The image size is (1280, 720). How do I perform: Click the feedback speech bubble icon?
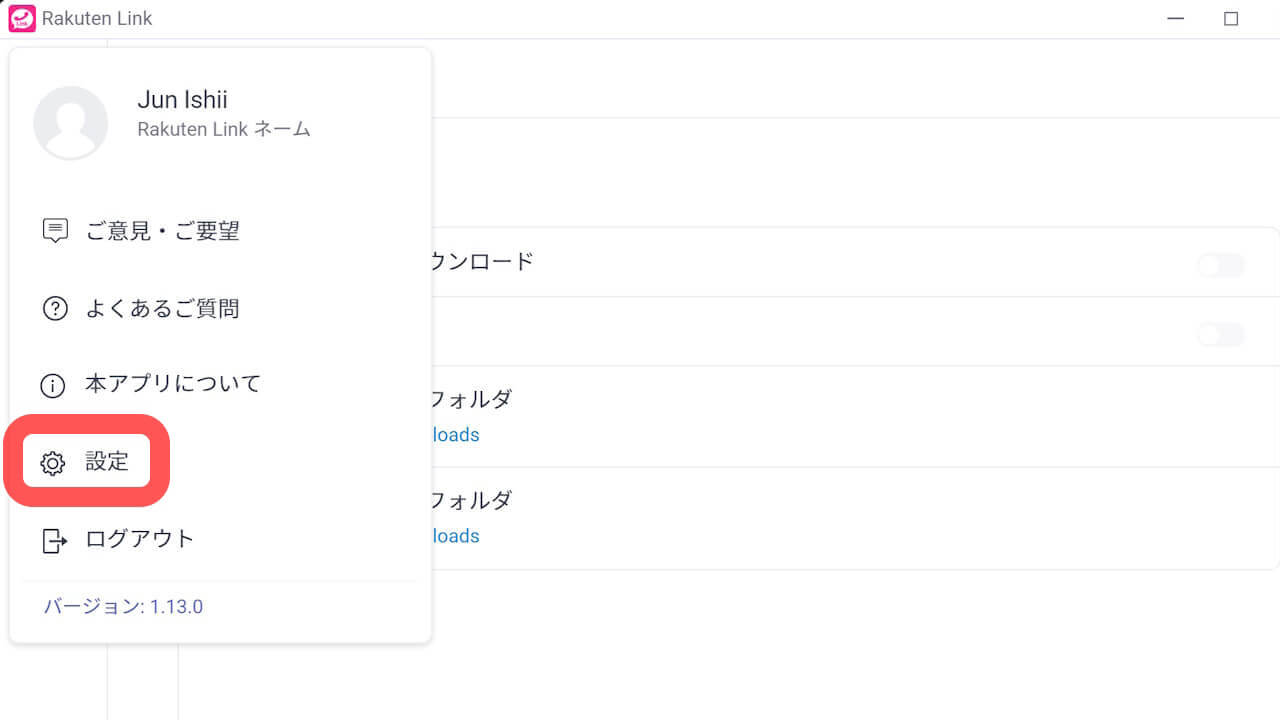click(54, 230)
